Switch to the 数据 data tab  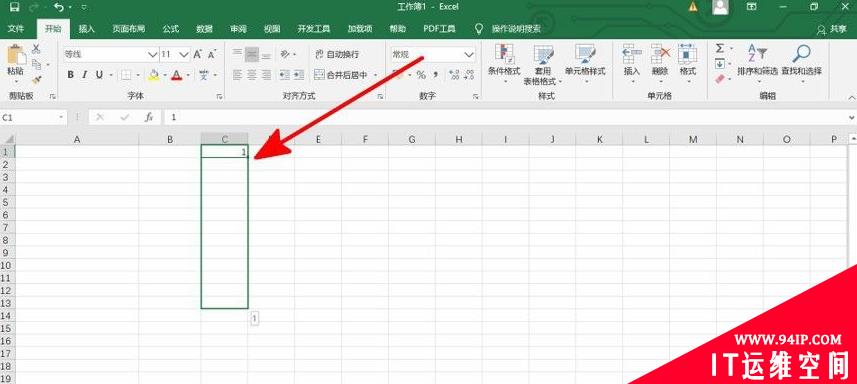(204, 29)
